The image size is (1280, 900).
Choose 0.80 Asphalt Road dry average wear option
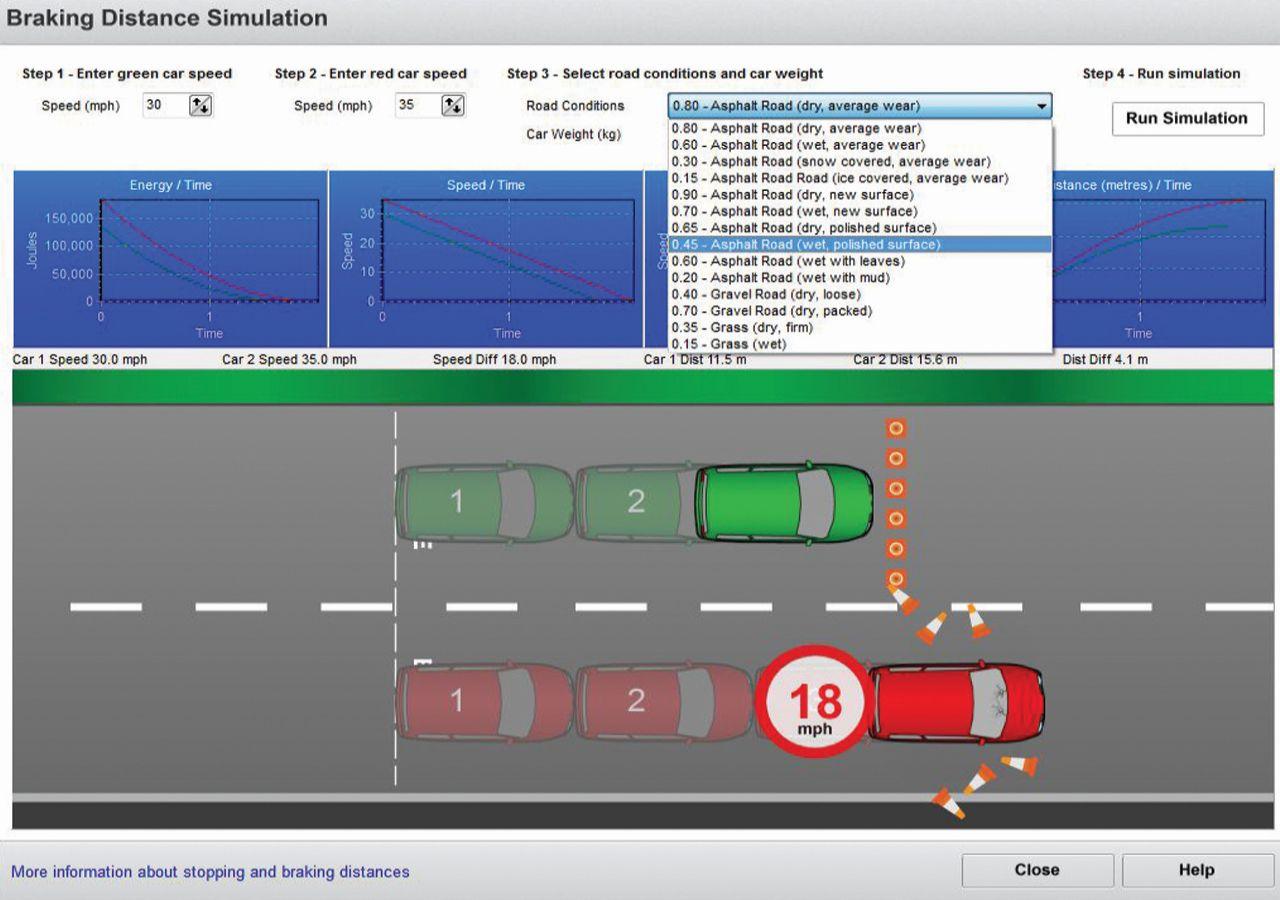(860, 128)
